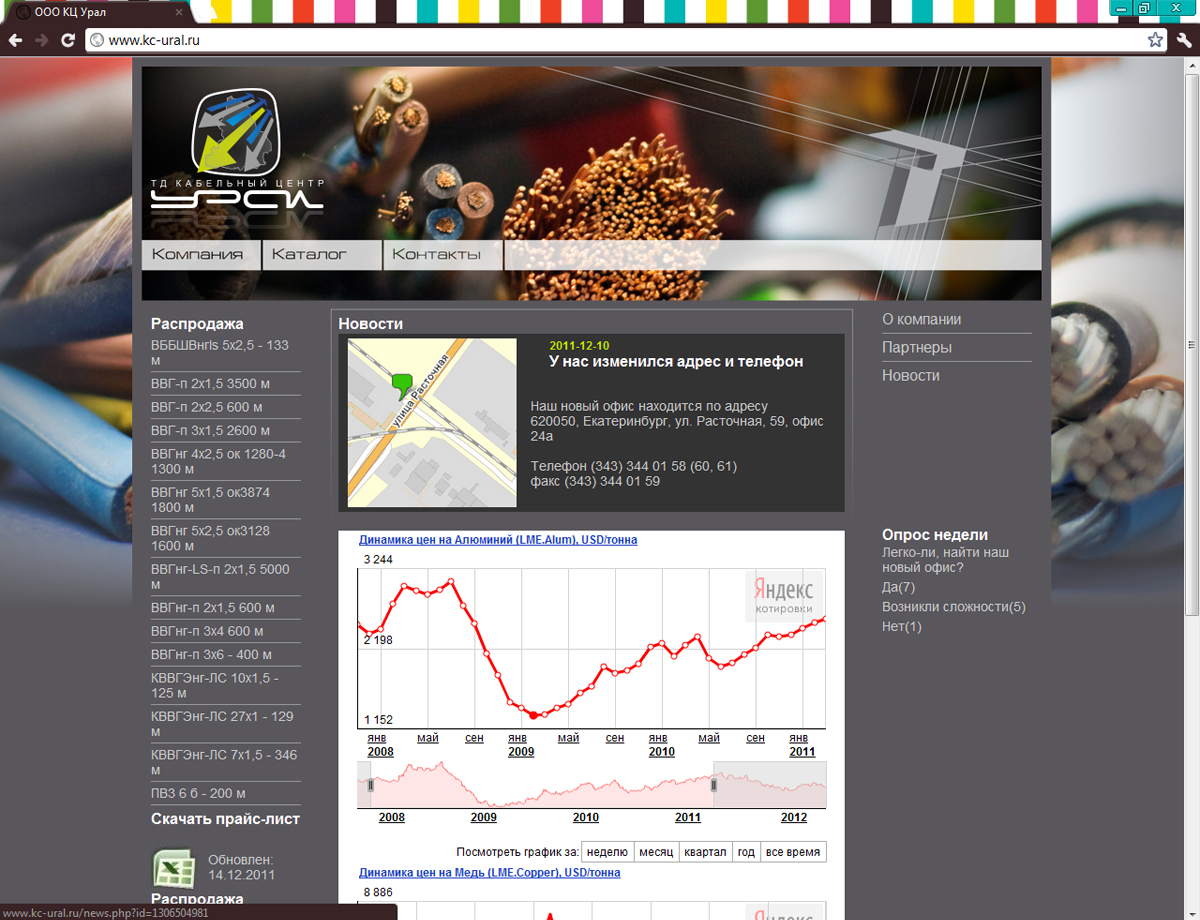
Task: Show chart for все время period
Action: (x=793, y=852)
